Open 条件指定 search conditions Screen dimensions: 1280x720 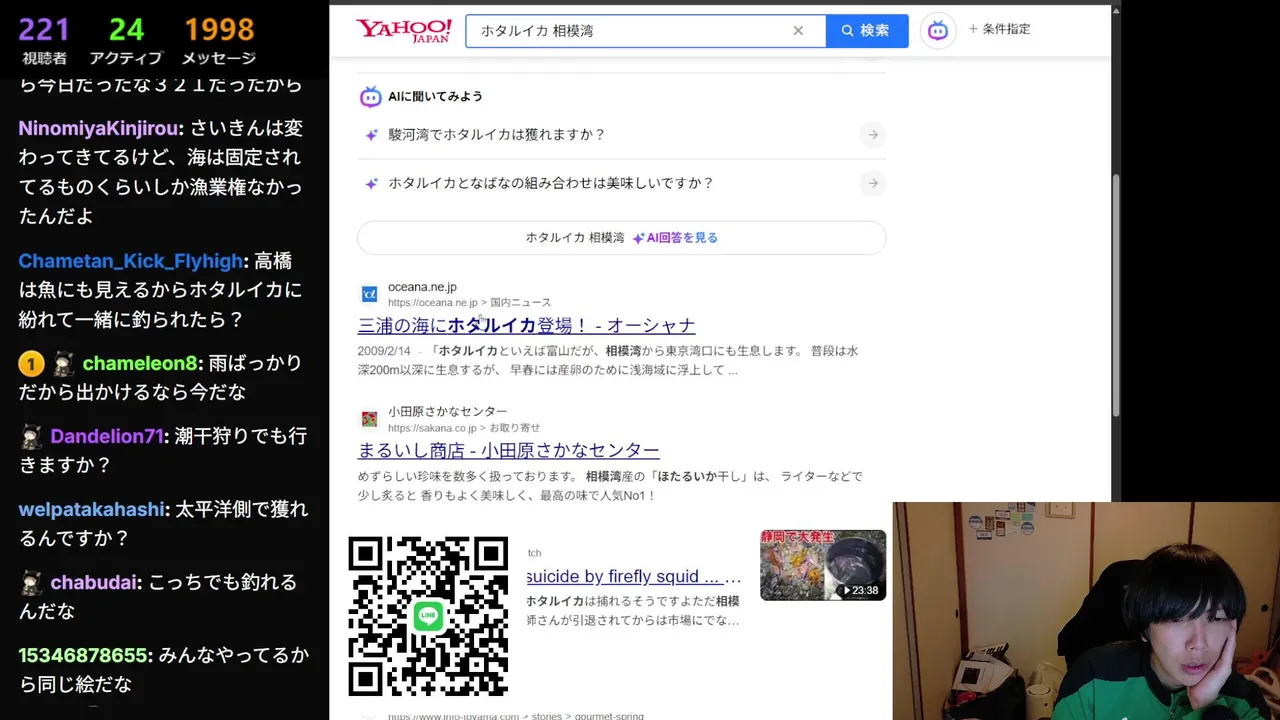pos(999,29)
